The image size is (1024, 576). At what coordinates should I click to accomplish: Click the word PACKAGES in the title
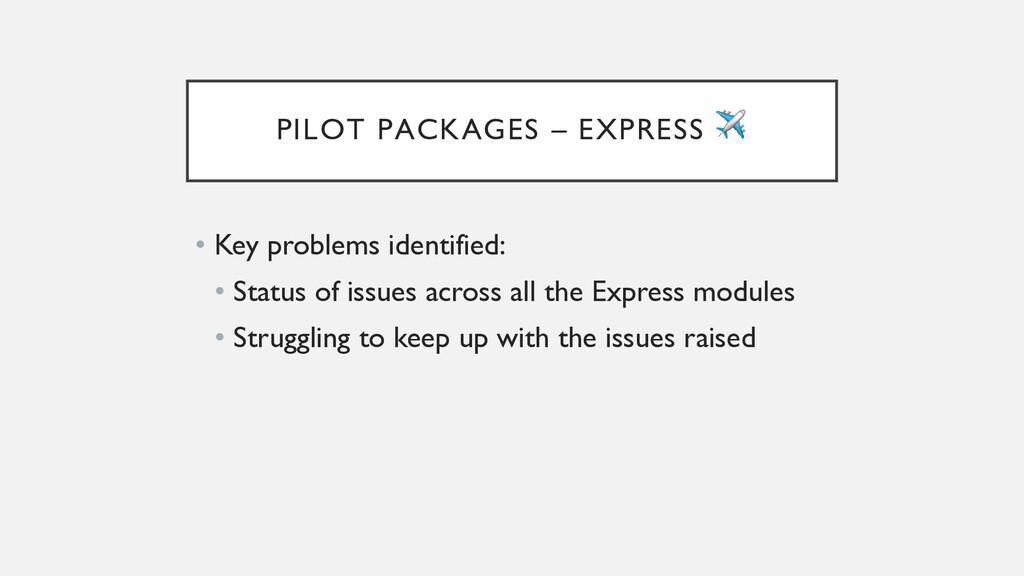click(458, 129)
